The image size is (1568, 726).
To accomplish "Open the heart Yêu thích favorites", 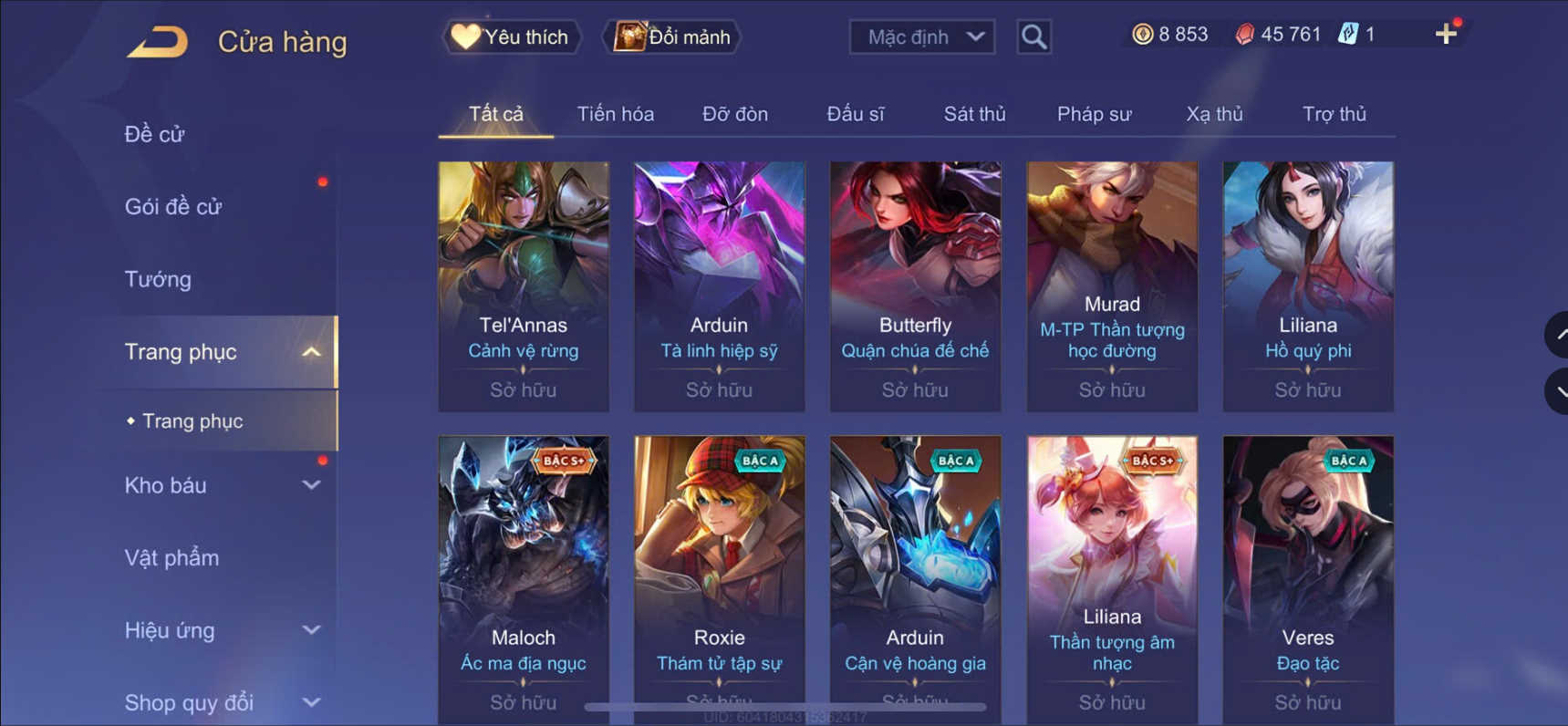I will coord(512,37).
